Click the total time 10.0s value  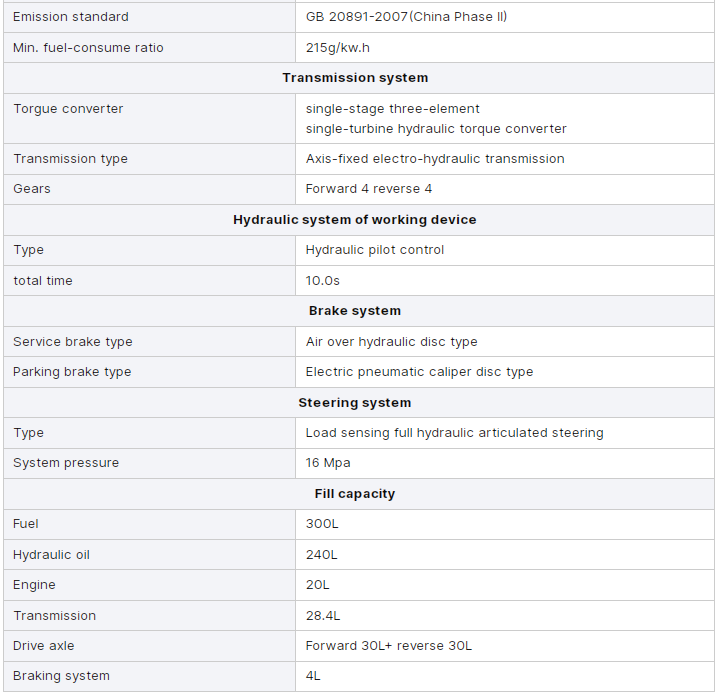[323, 281]
